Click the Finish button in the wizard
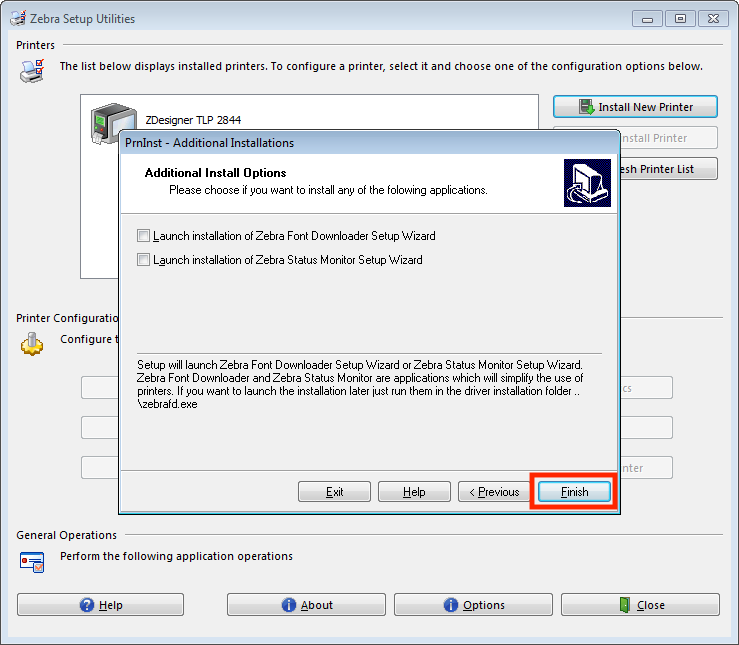This screenshot has width=739, height=645. pyautogui.click(x=574, y=491)
